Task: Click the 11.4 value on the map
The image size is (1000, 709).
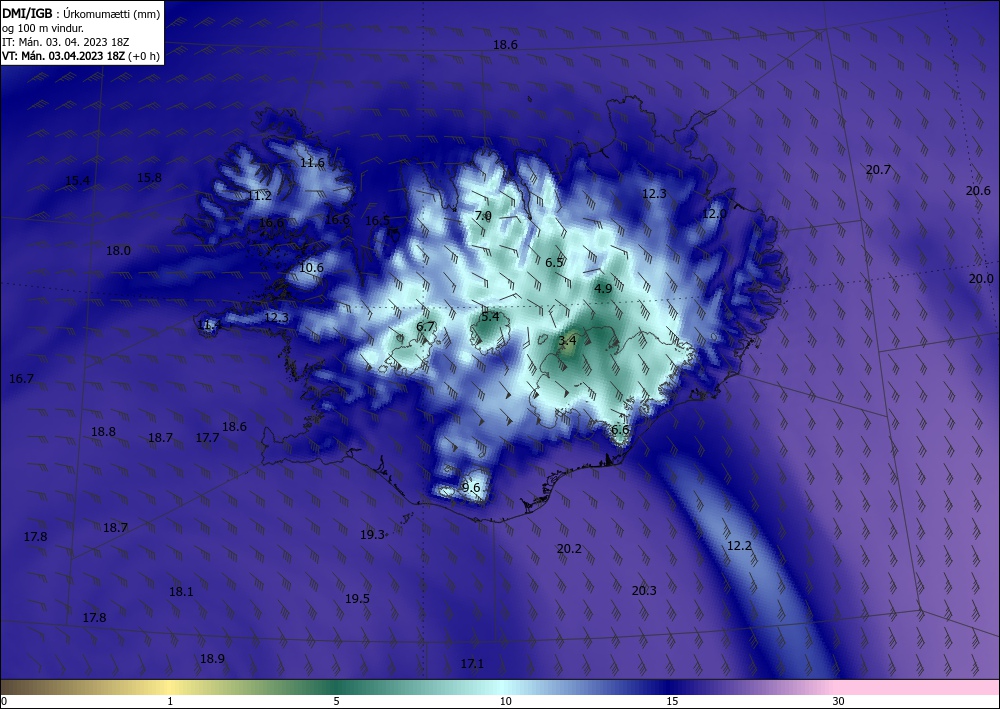Action: click(210, 325)
